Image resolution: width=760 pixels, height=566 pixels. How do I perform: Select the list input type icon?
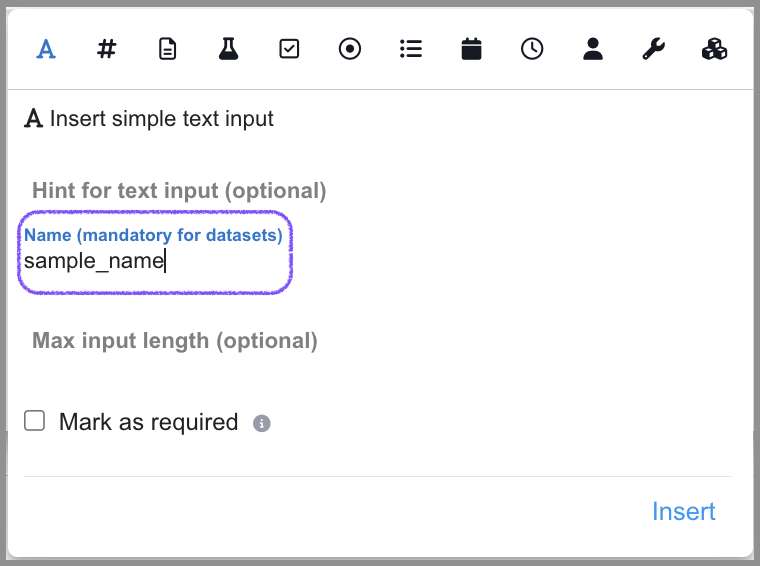[410, 49]
